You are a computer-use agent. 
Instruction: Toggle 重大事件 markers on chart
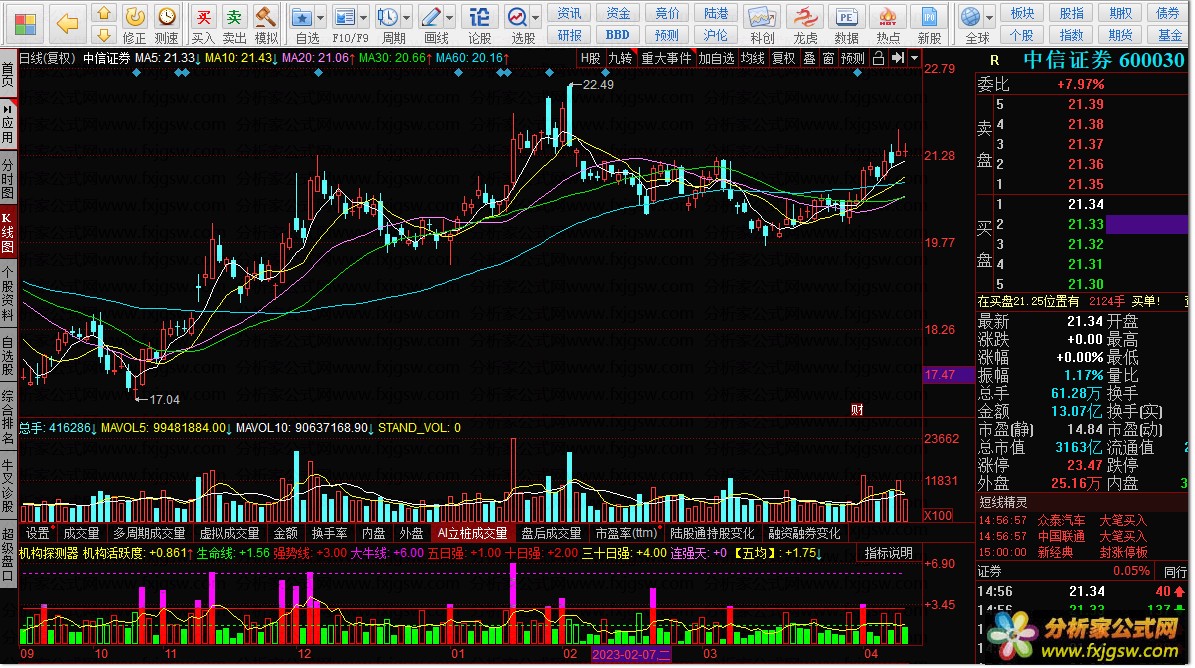(x=666, y=59)
